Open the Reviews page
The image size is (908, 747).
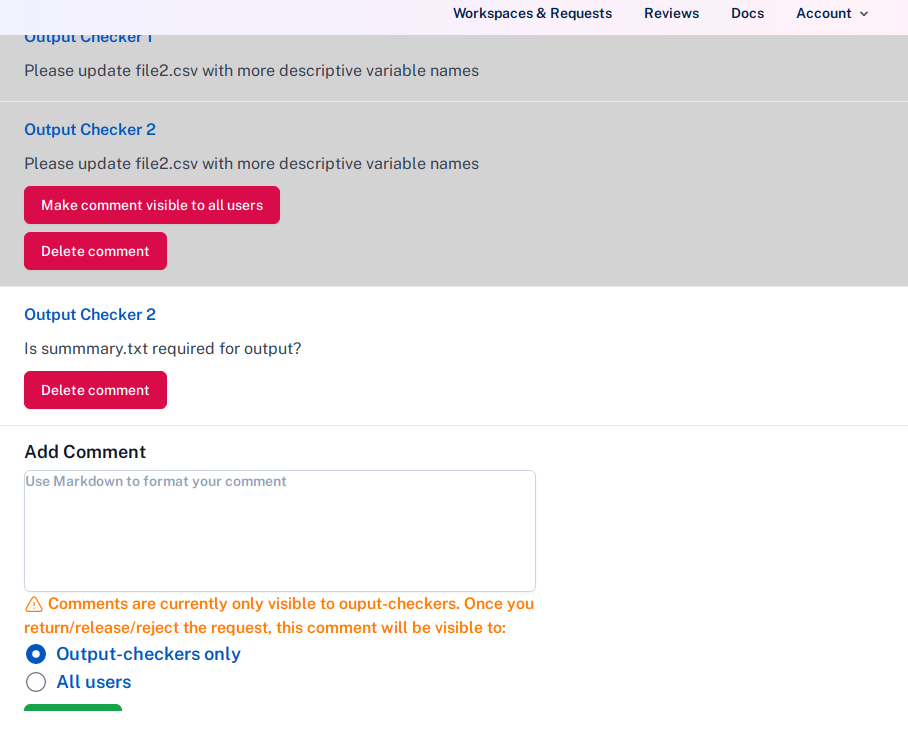671,13
